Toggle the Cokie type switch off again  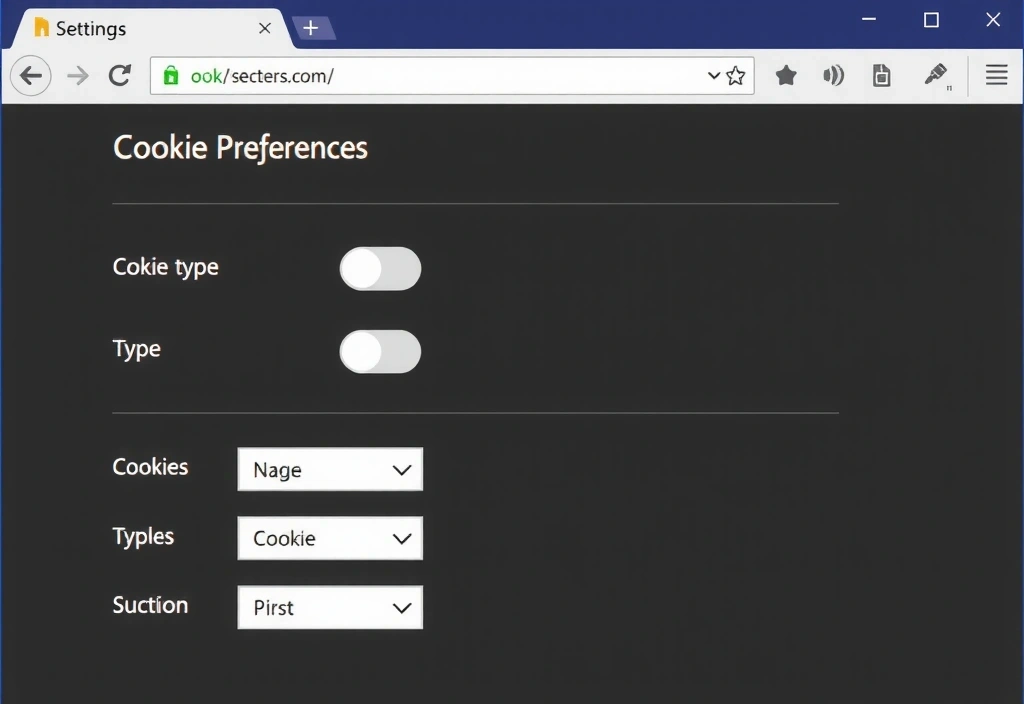point(380,268)
